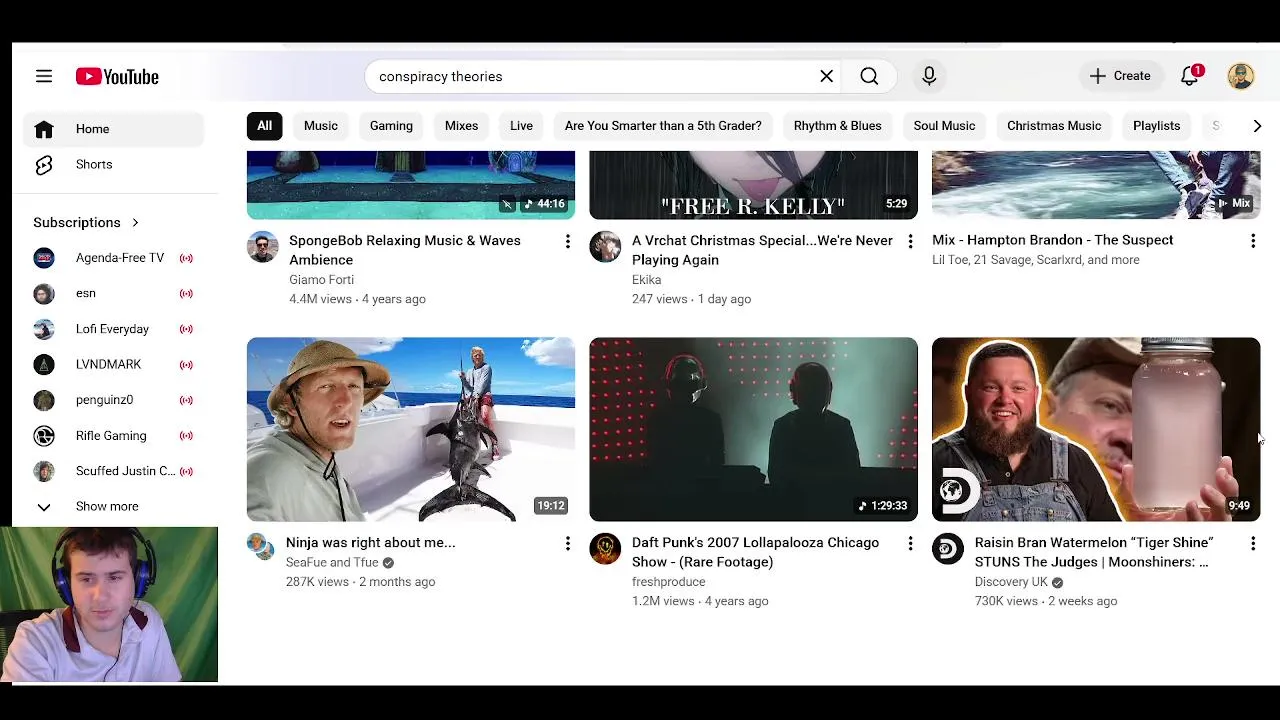Open options for Raisin Bran Watermelon video
This screenshot has width=1280, height=720.
pos(1253,543)
